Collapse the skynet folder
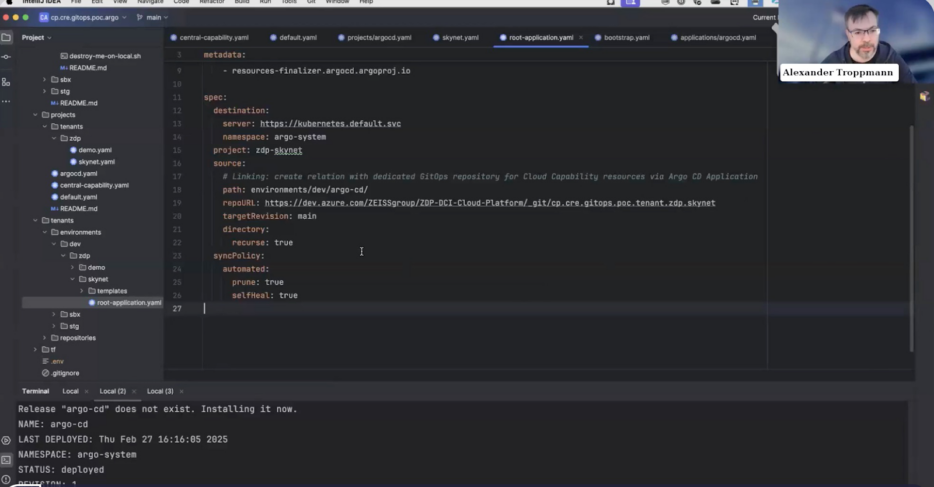The image size is (934, 487). click(72, 279)
